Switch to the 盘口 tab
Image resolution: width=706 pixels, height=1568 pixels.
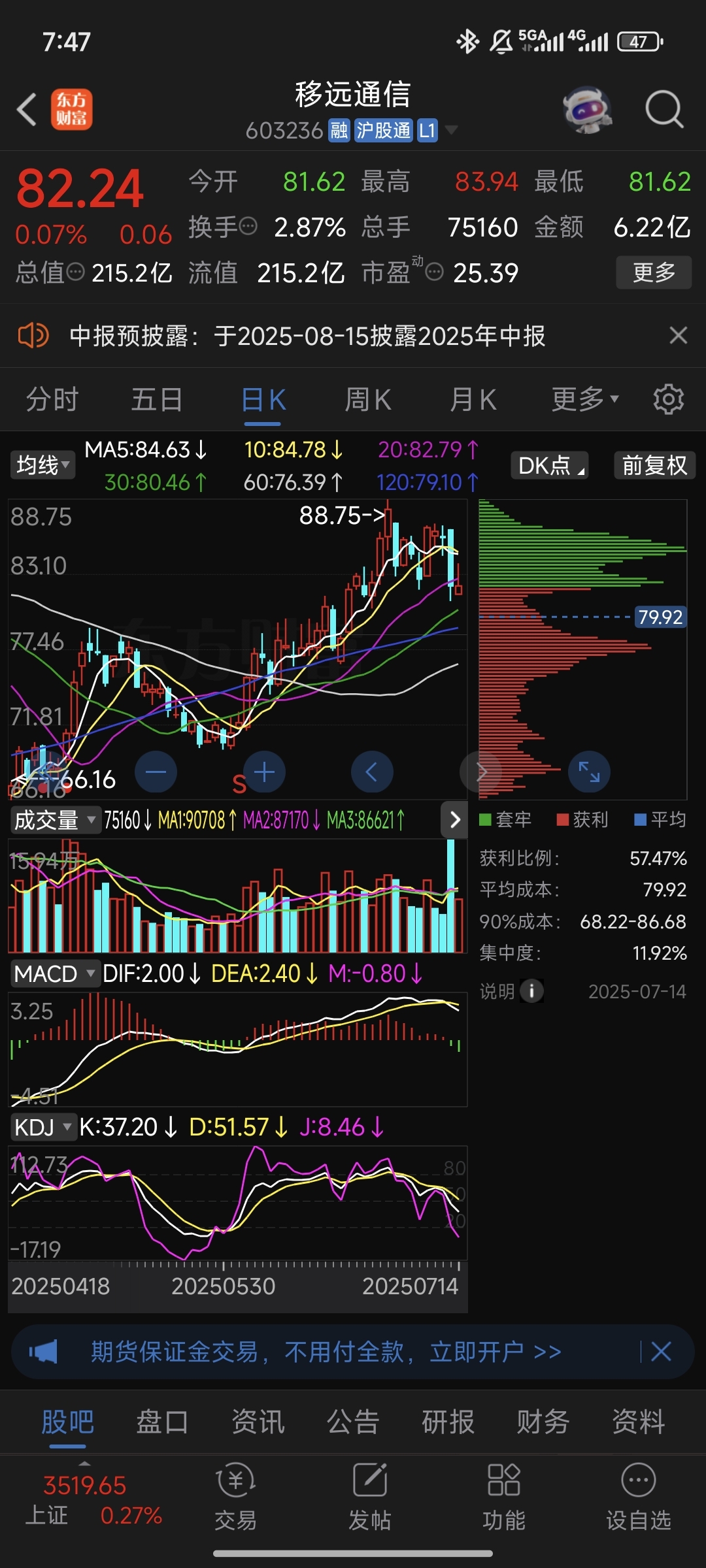pos(162,1422)
